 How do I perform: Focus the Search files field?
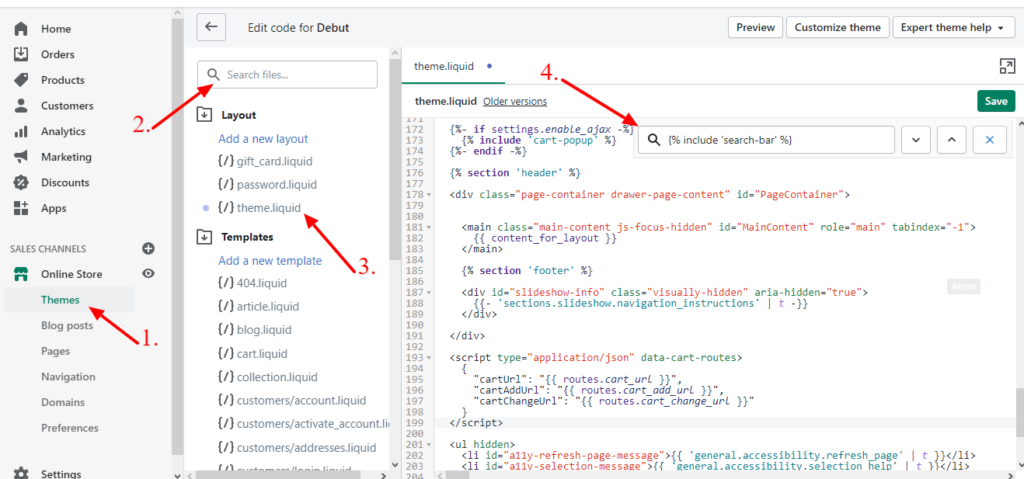click(287, 74)
